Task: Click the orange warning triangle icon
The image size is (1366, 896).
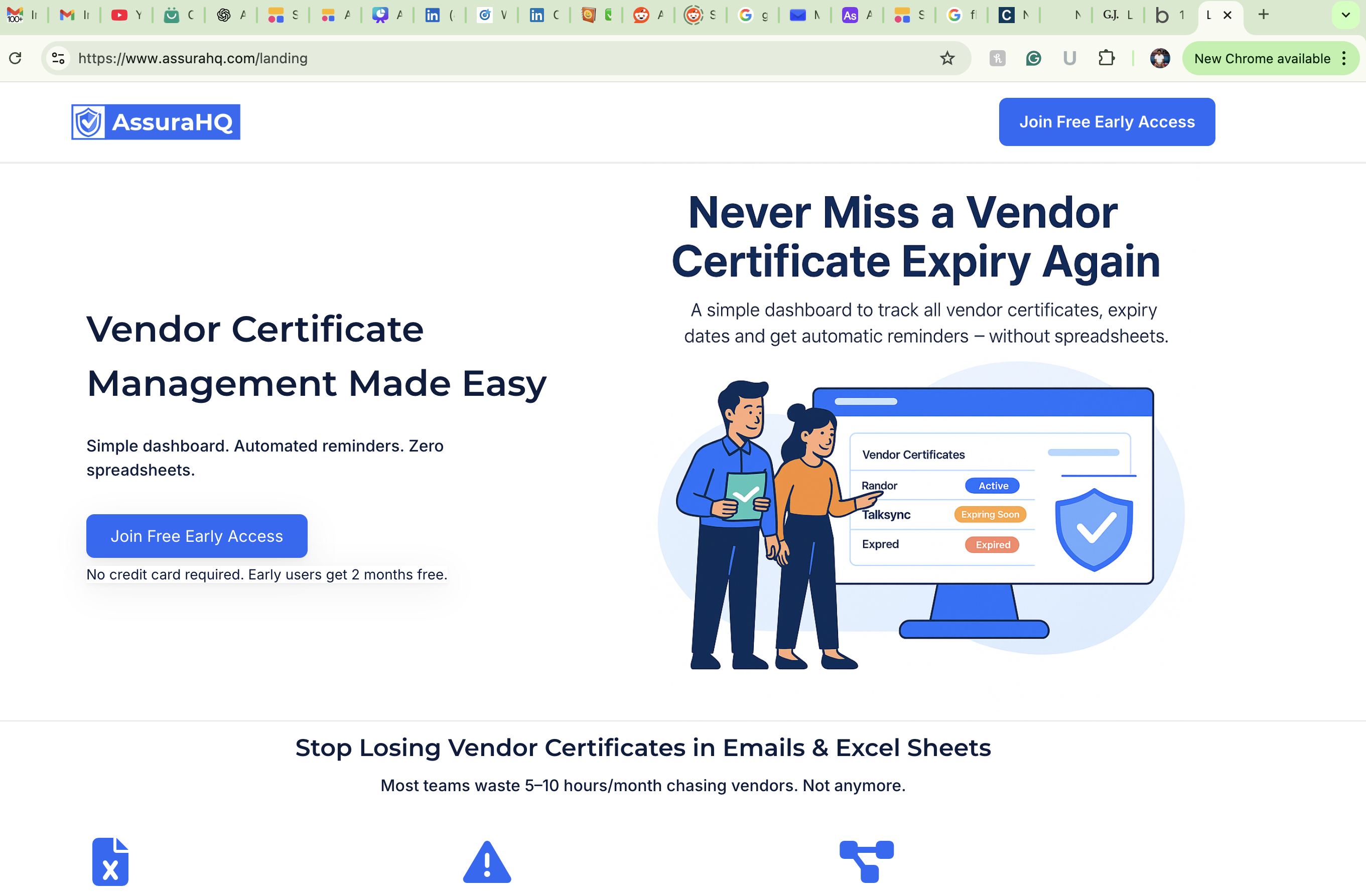Action: [487, 861]
